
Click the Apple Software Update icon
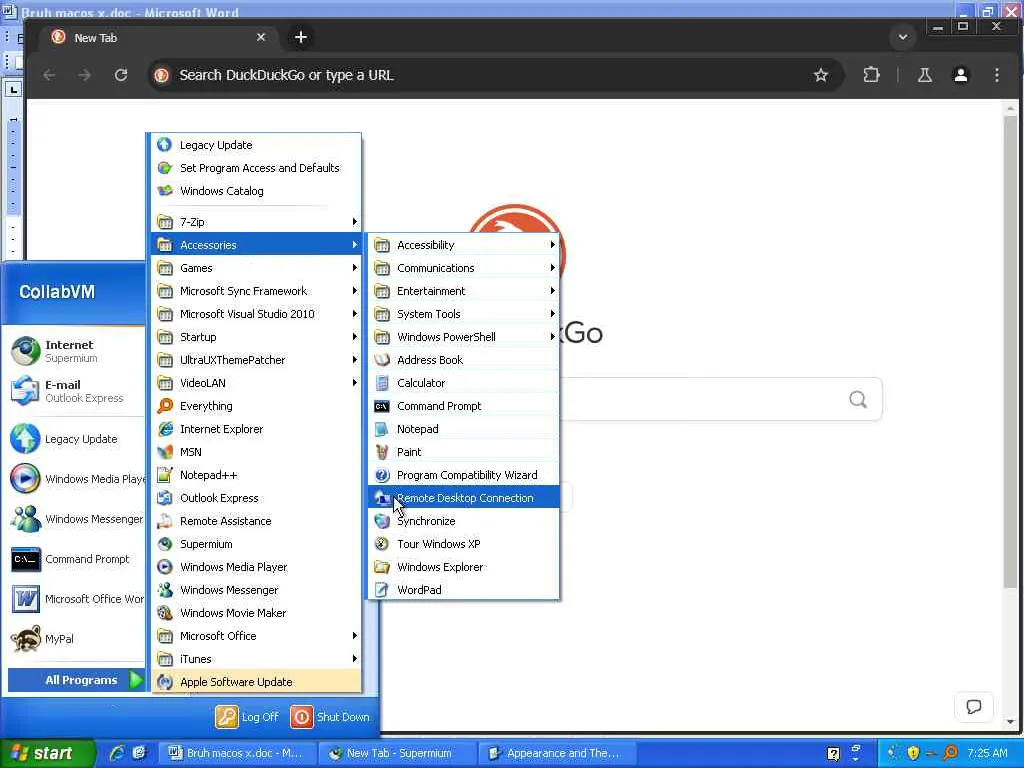click(x=165, y=682)
